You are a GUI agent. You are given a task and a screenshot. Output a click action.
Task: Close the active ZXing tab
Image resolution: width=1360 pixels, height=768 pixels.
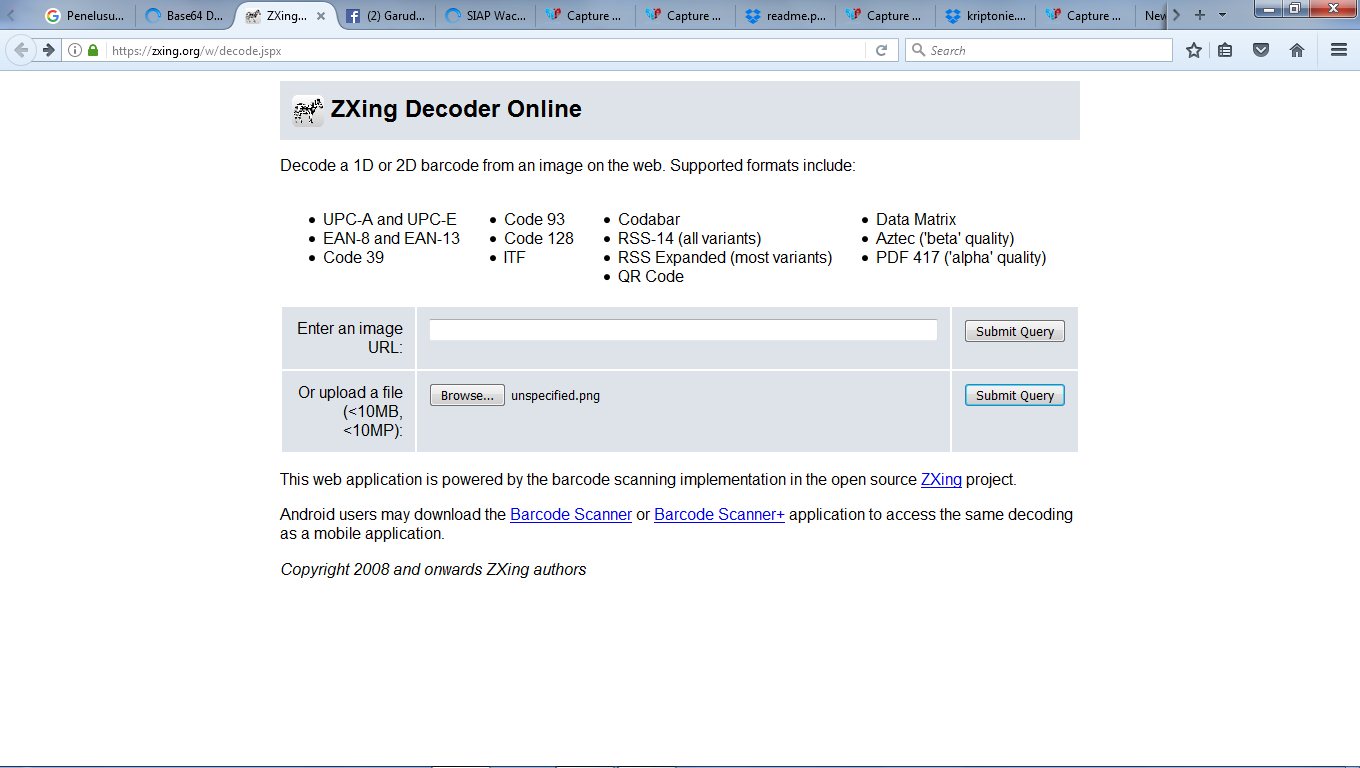(320, 16)
